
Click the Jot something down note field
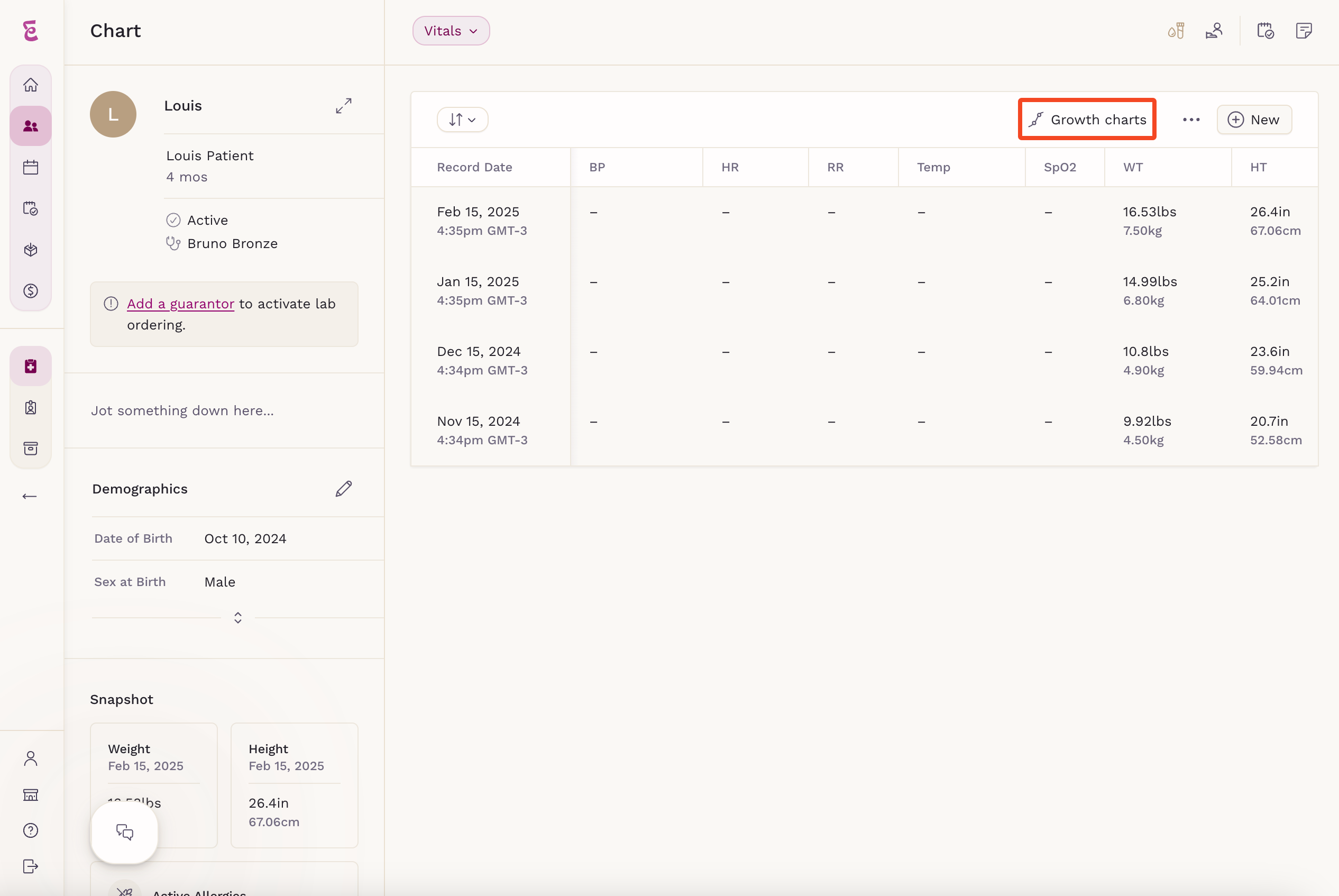coord(224,411)
